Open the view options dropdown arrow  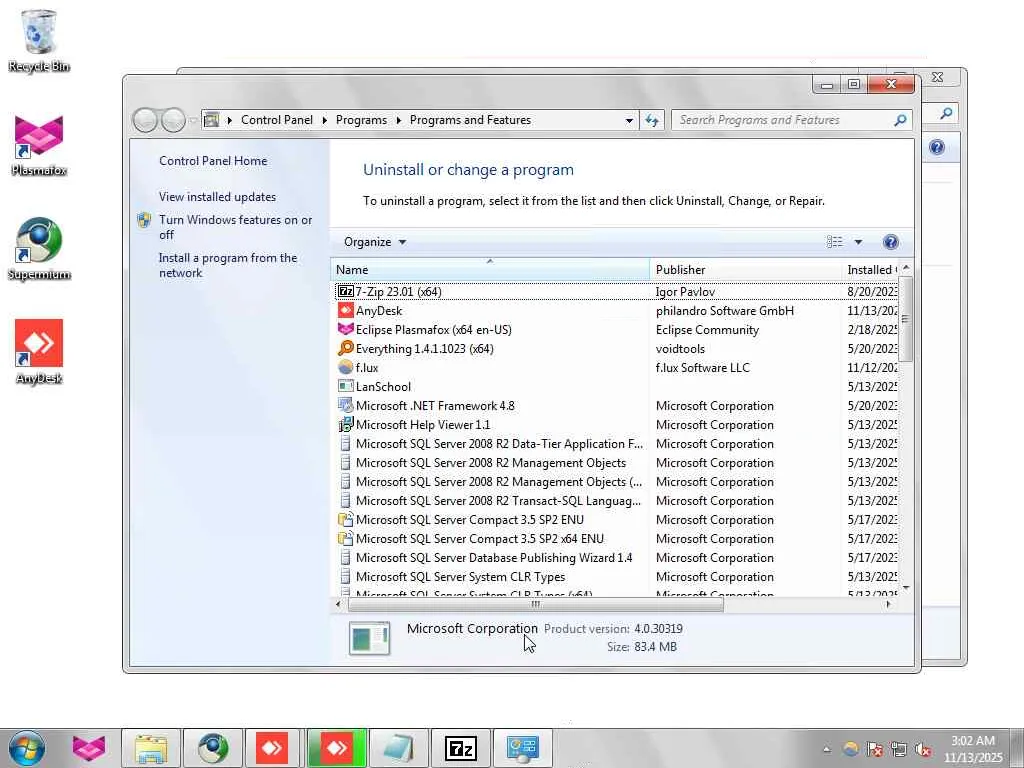tap(858, 242)
